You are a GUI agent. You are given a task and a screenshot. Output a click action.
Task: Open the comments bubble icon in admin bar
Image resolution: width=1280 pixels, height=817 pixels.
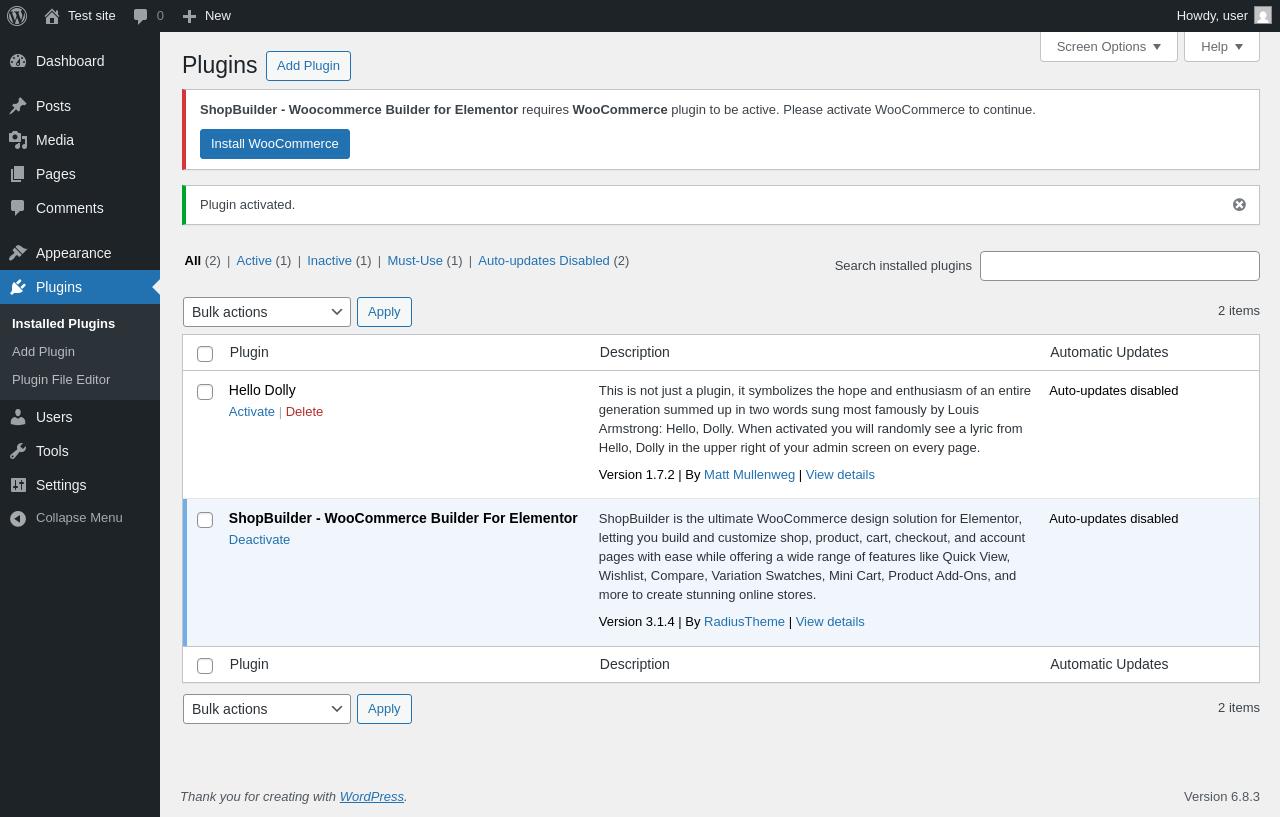pos(141,16)
